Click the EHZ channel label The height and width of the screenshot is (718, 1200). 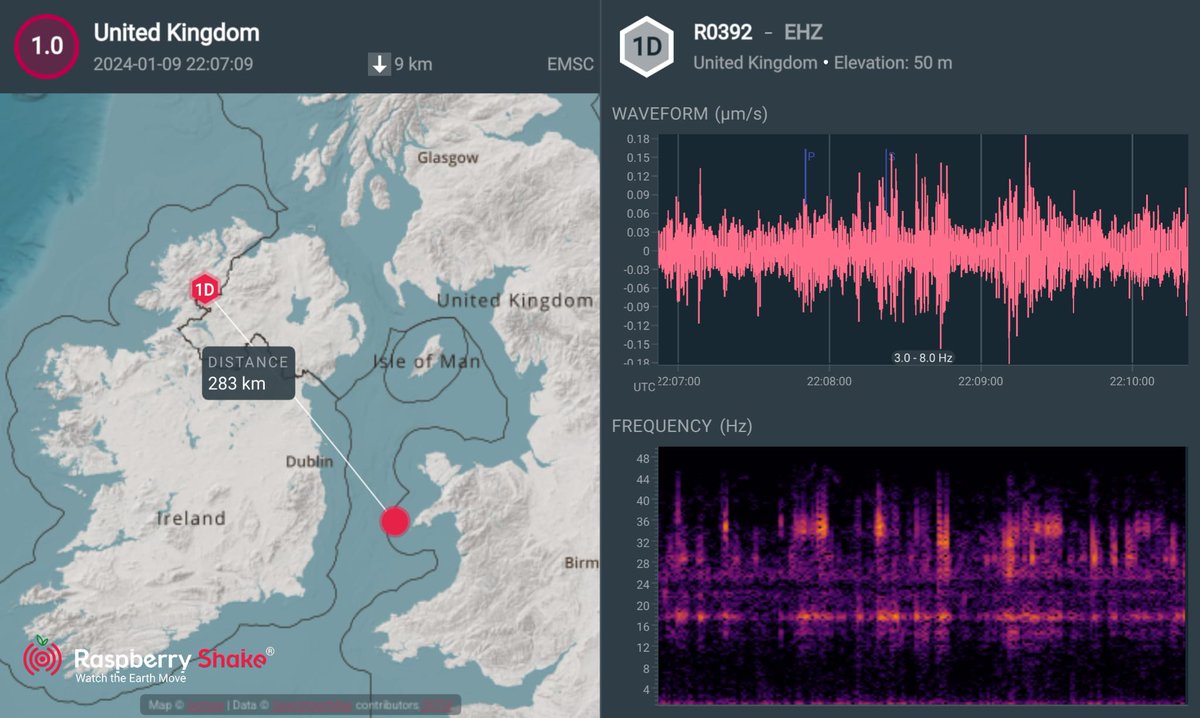coord(803,33)
